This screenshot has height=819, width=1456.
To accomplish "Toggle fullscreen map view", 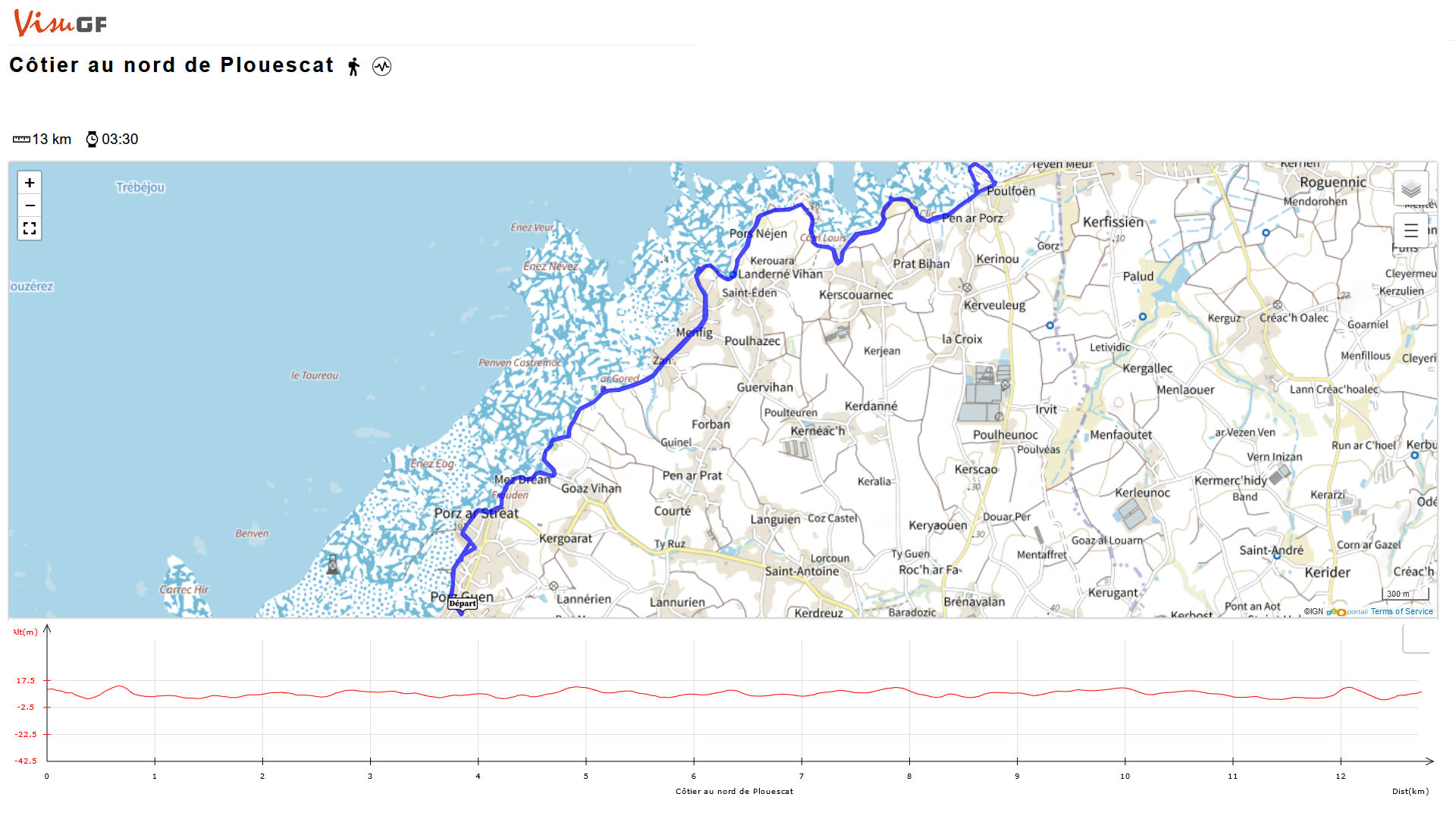I will pyautogui.click(x=30, y=228).
